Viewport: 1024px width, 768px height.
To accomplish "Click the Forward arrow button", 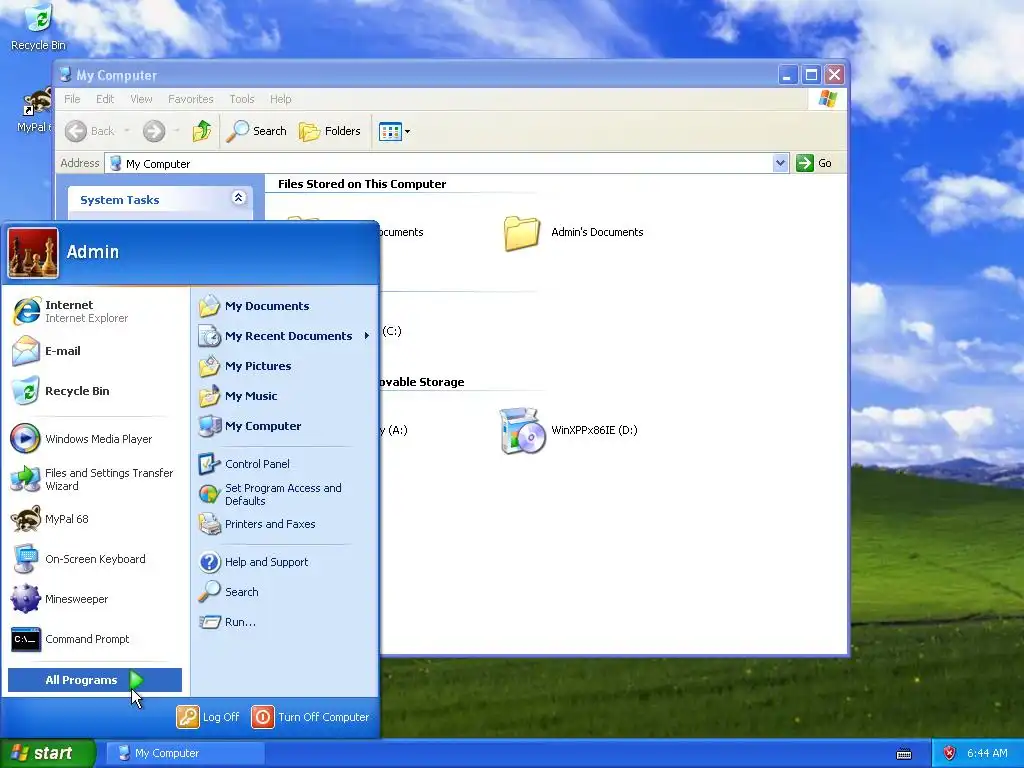I will [x=154, y=131].
